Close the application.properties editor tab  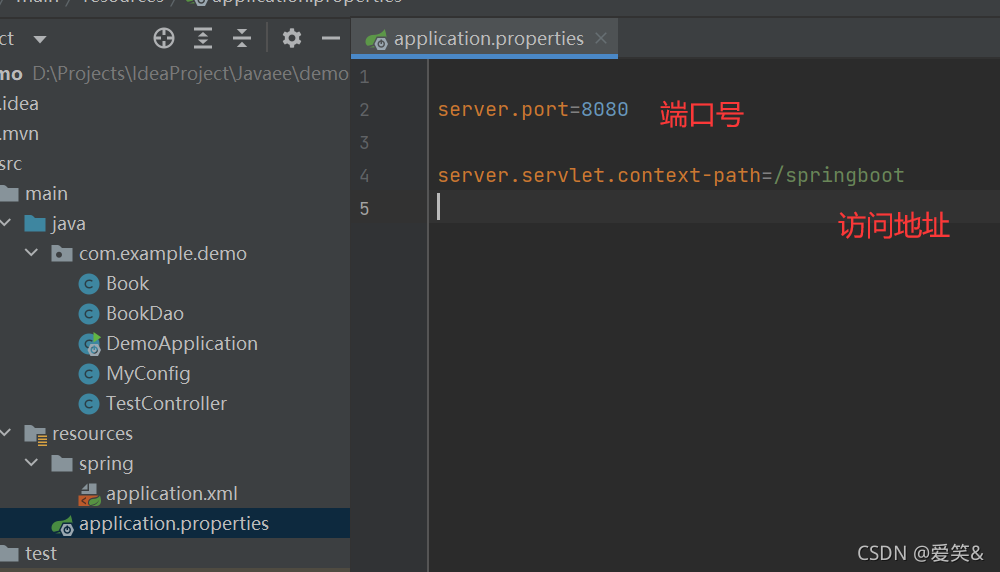pyautogui.click(x=601, y=39)
